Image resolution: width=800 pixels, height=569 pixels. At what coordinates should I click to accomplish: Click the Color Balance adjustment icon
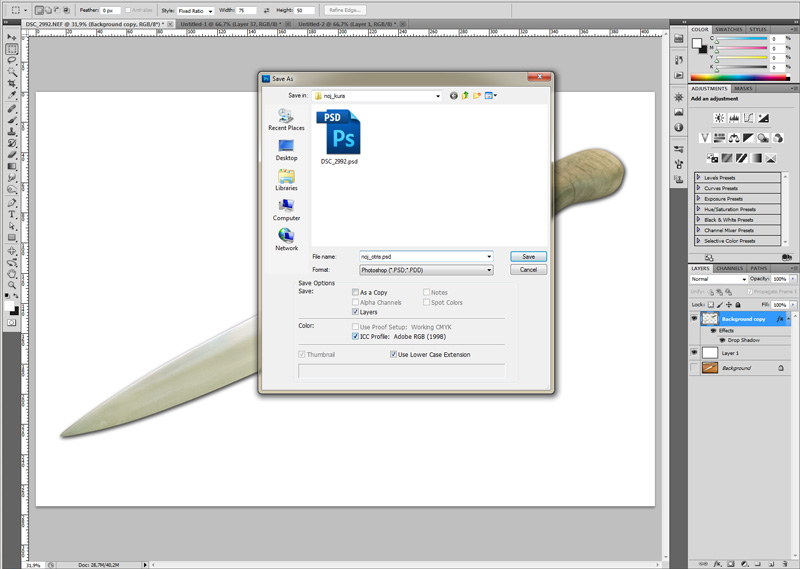(x=734, y=138)
